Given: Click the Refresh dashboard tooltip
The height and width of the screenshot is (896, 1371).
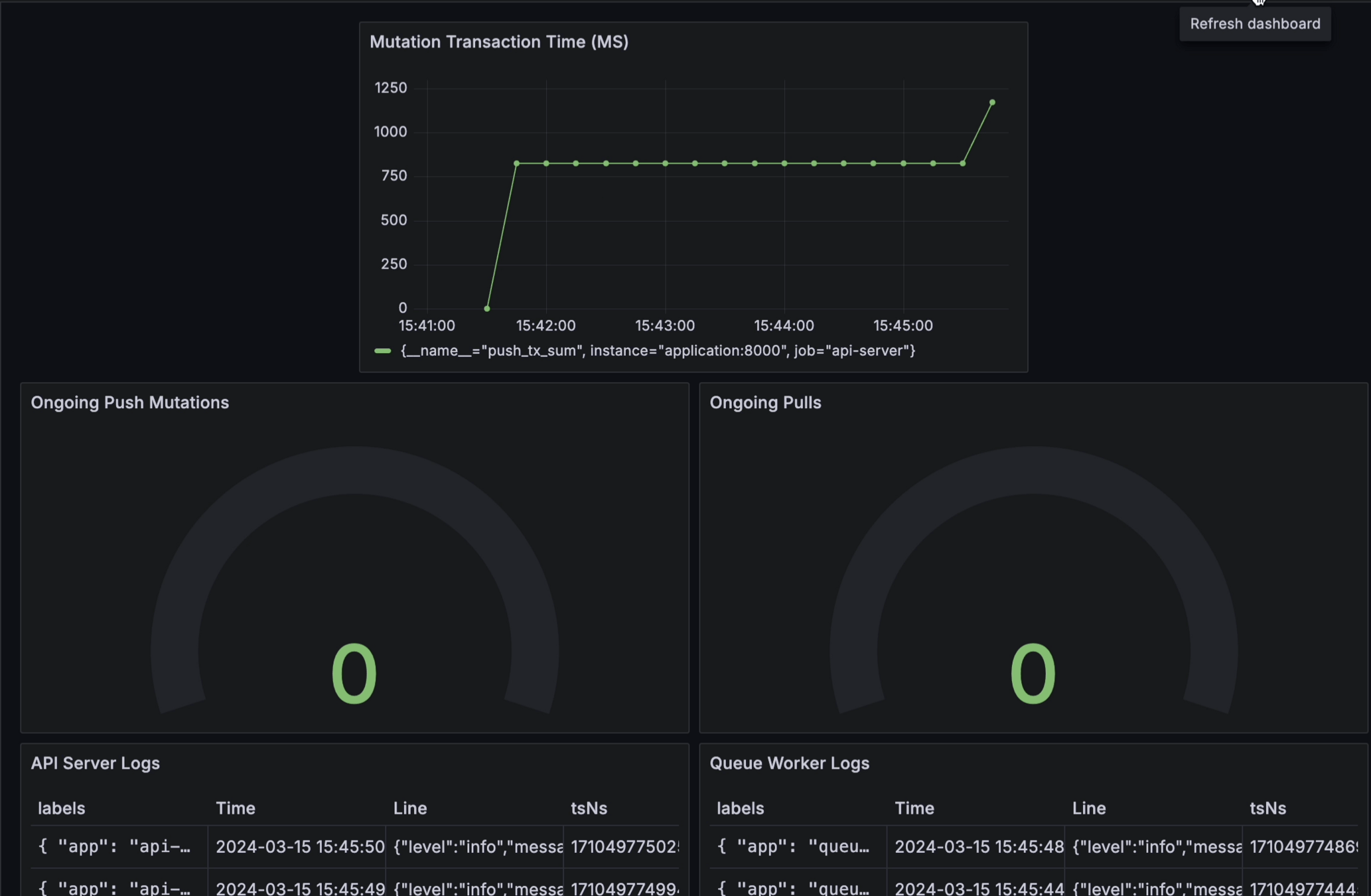Looking at the screenshot, I should [x=1254, y=24].
